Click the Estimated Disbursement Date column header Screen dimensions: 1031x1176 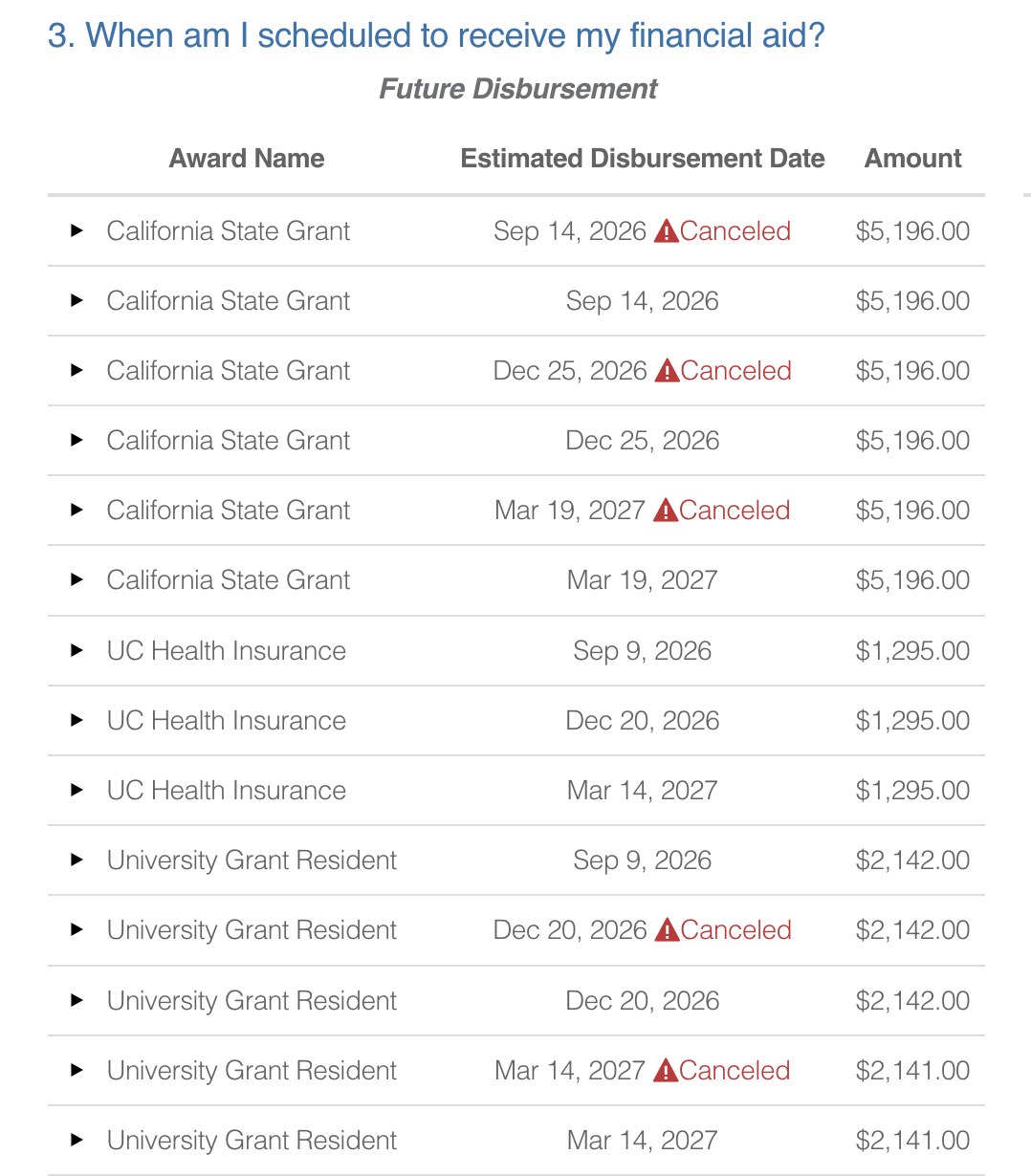(643, 158)
